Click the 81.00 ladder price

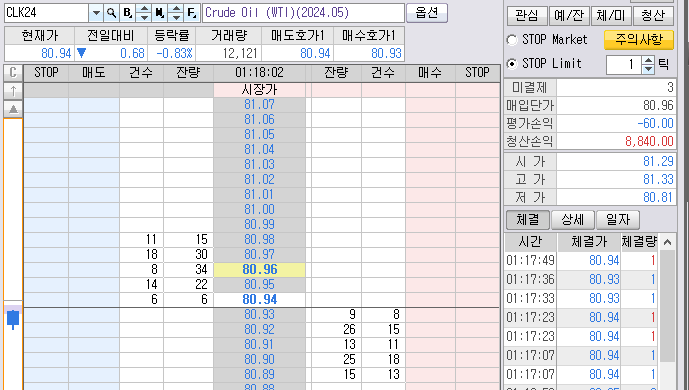259,209
